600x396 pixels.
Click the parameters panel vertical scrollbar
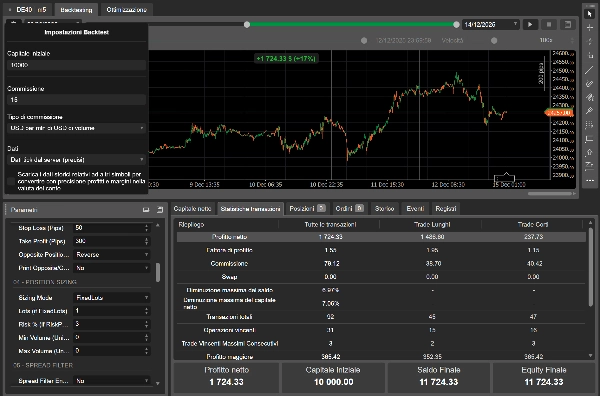pos(158,272)
